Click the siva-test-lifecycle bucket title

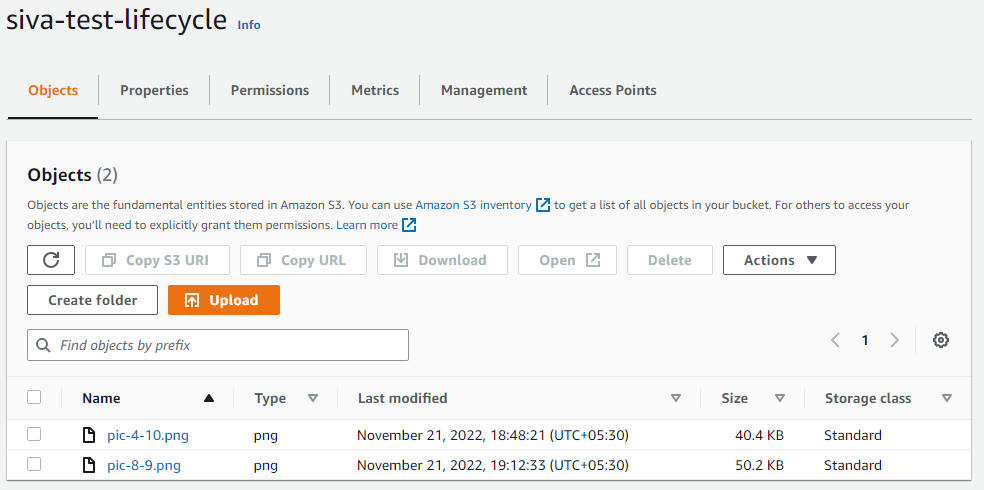[116, 20]
